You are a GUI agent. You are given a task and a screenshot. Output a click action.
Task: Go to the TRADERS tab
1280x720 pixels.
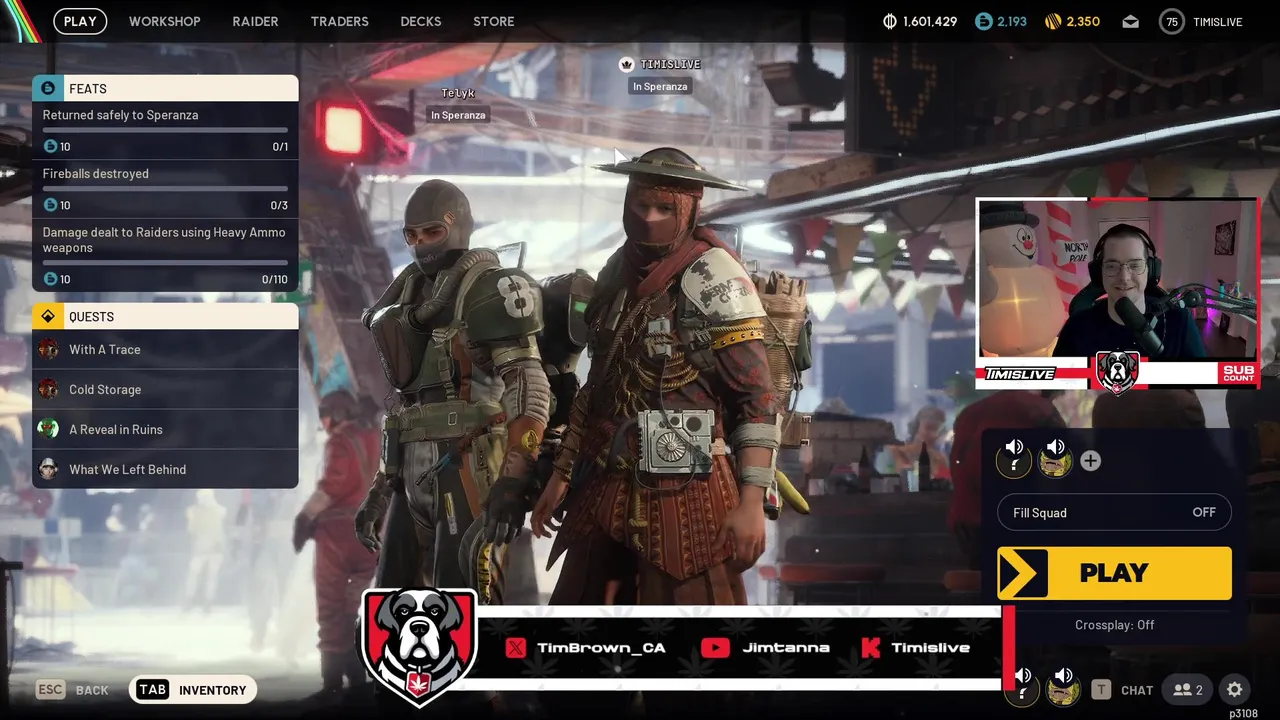[340, 21]
